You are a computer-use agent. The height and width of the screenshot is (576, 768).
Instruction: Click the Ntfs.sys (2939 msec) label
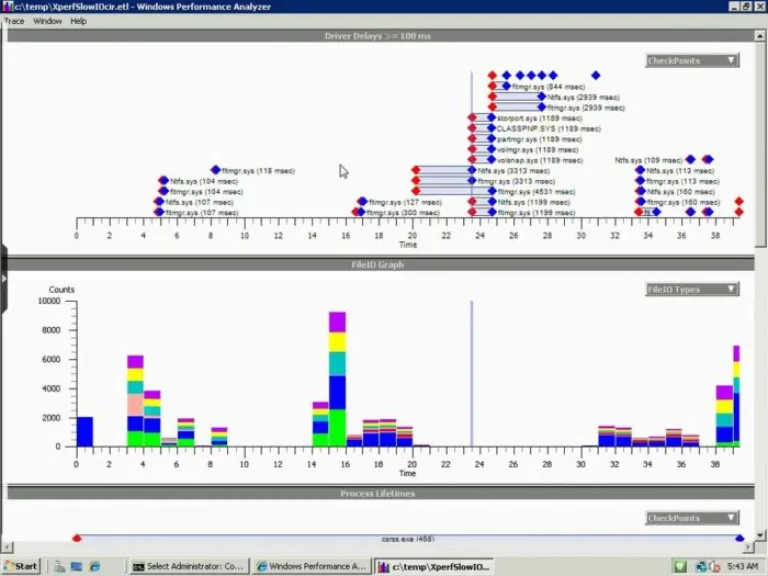pyautogui.click(x=583, y=97)
